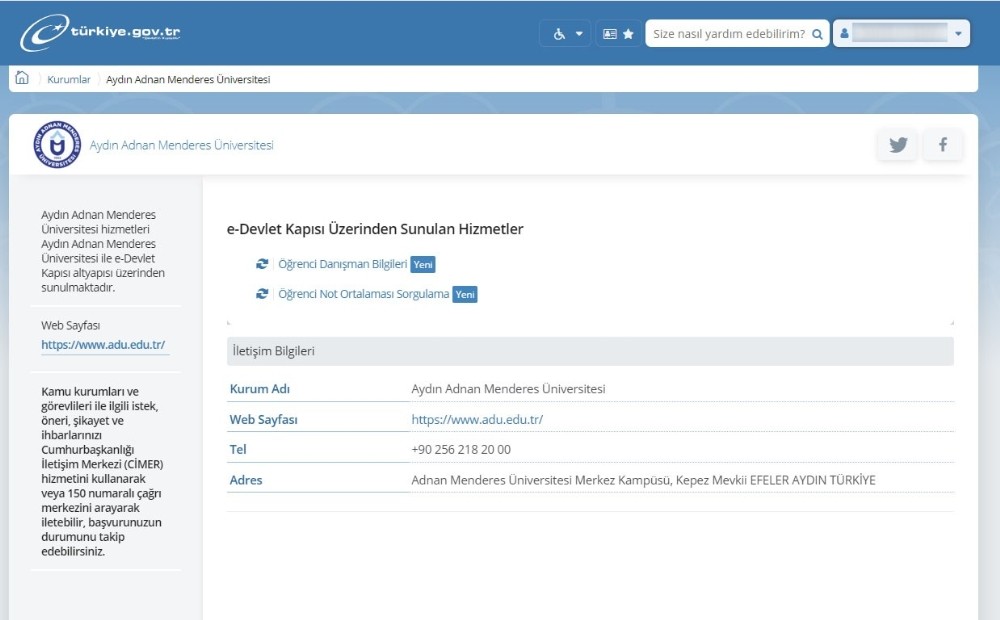
Task: Click the ID card icon in the header
Action: tap(608, 33)
